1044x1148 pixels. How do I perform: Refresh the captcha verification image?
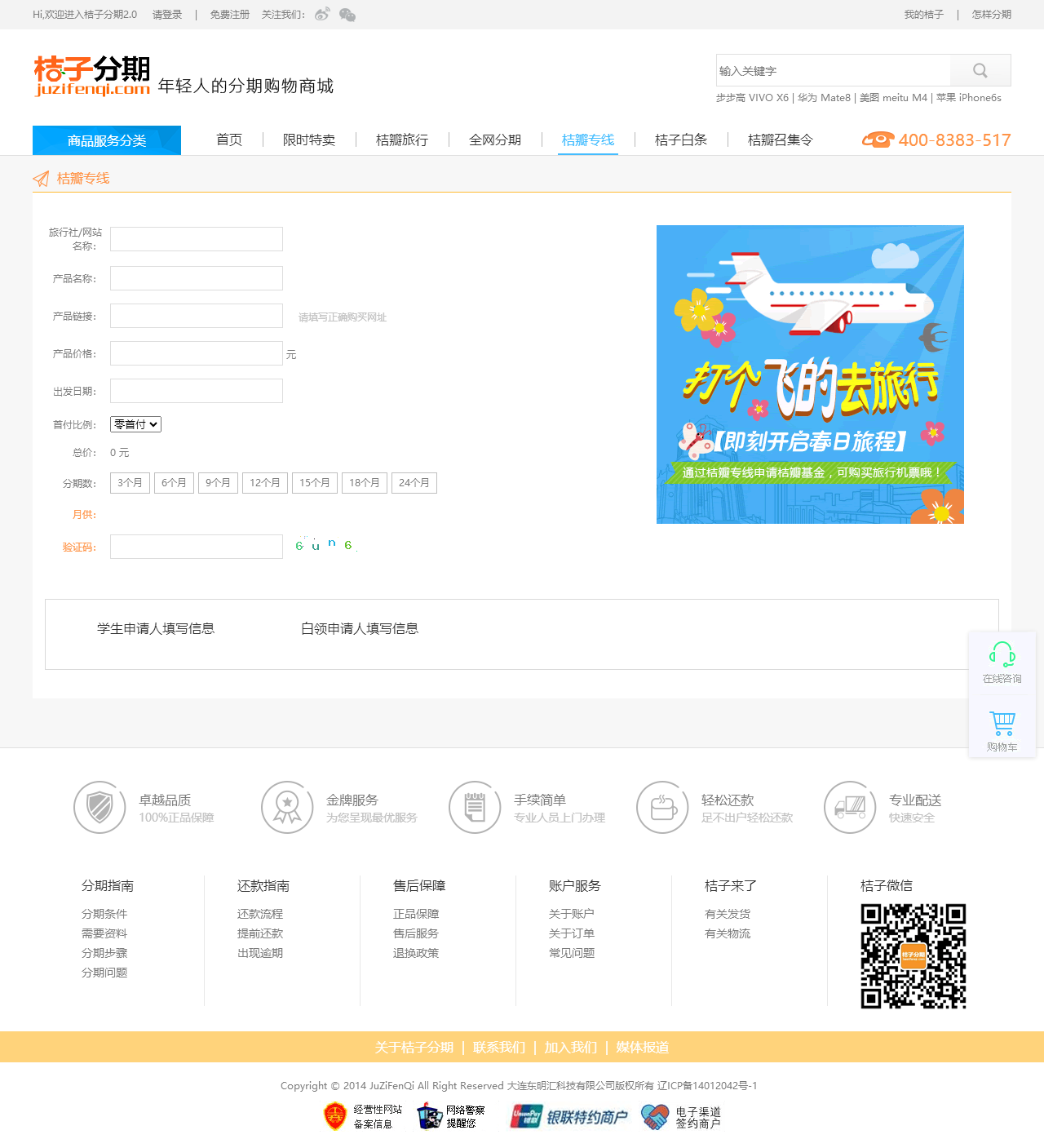coord(325,545)
